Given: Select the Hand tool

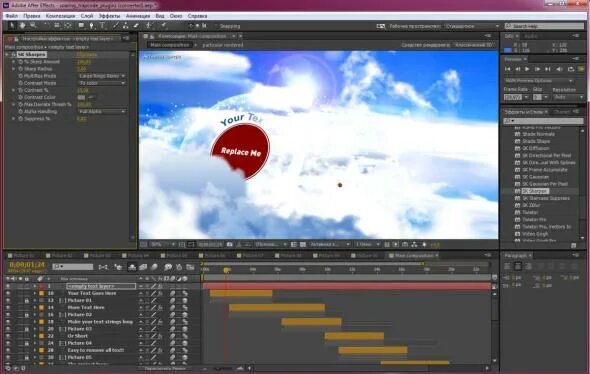Looking at the screenshot, I should pyautogui.click(x=22, y=25).
